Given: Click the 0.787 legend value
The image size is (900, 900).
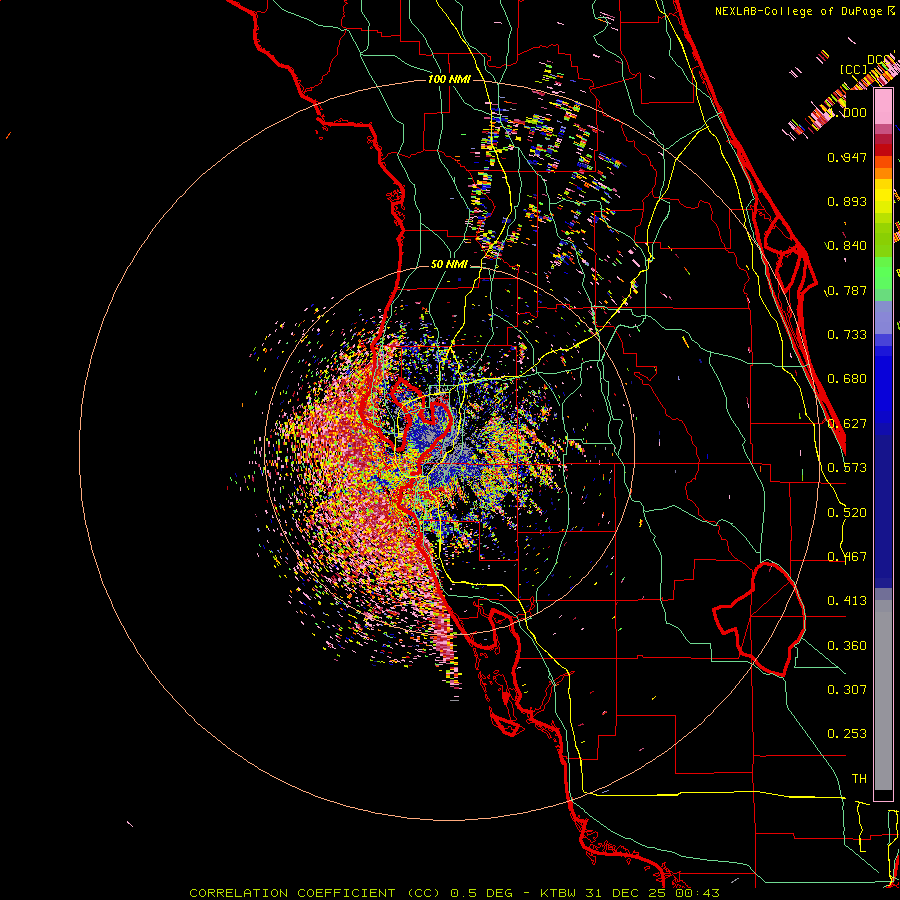Looking at the screenshot, I should (847, 290).
